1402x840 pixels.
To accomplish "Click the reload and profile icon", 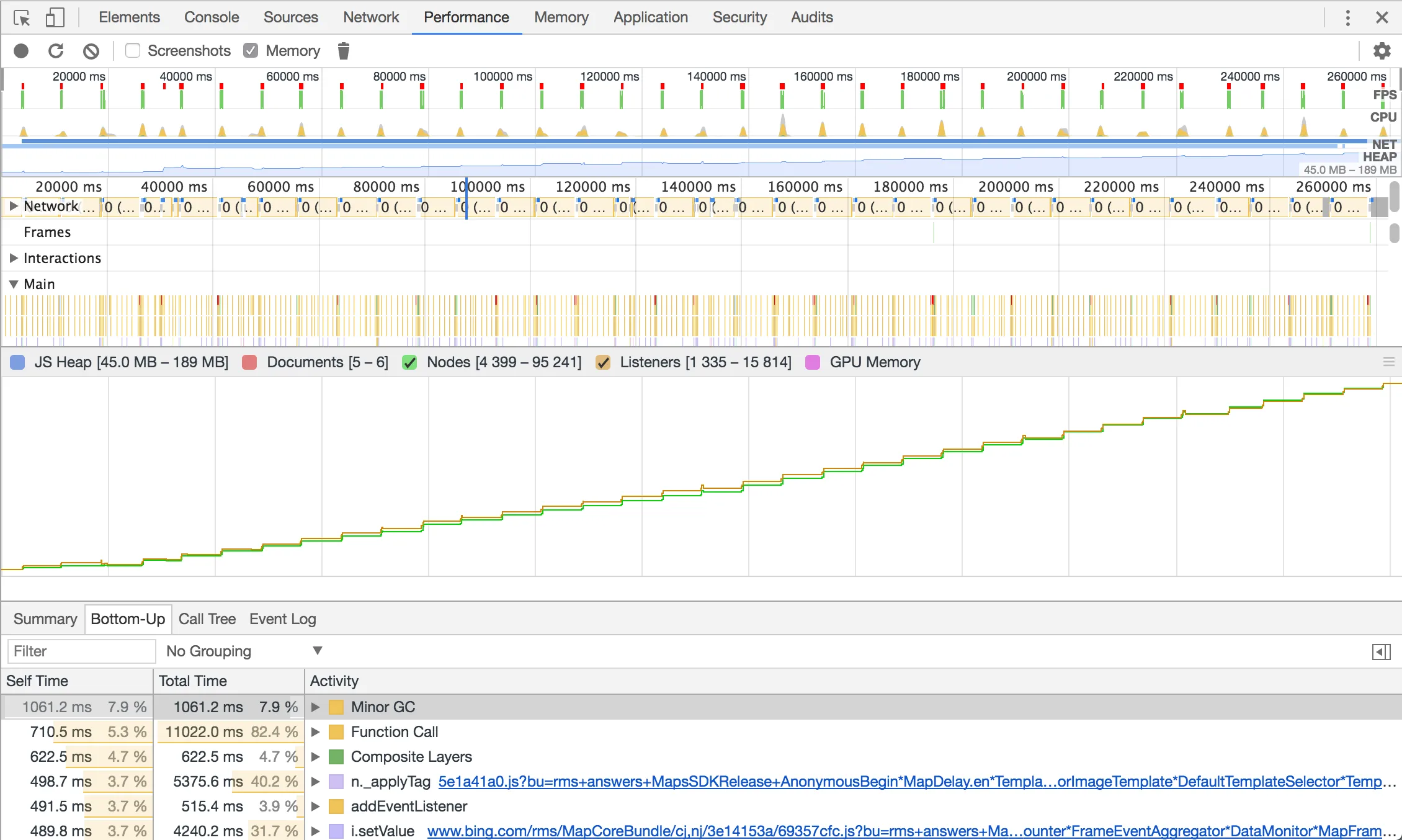I will point(56,51).
